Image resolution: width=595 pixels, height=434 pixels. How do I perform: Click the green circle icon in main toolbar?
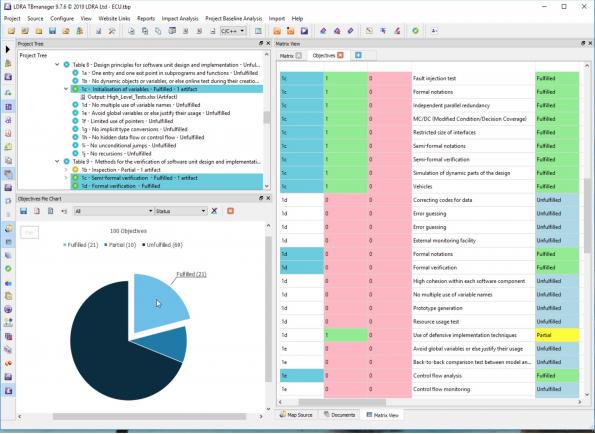(x=416, y=31)
